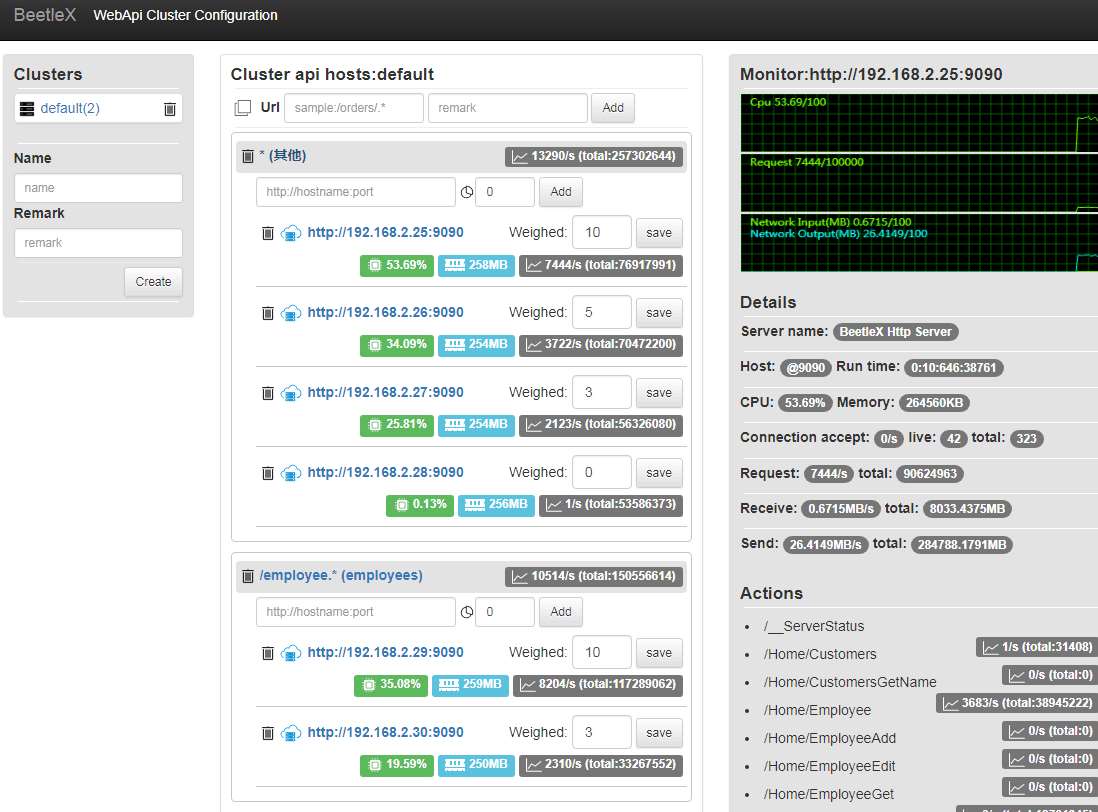Click the copy icon beside the Url label
Image resolution: width=1098 pixels, height=812 pixels.
tap(243, 108)
